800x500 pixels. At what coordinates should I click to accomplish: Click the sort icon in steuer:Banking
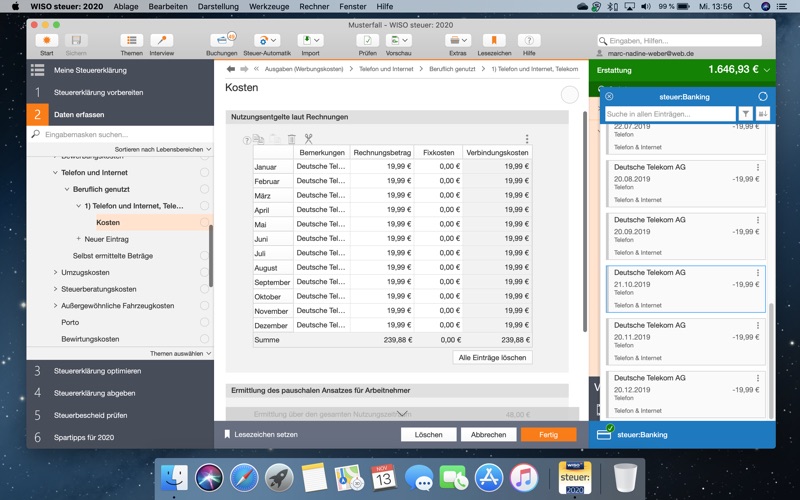[x=763, y=114]
